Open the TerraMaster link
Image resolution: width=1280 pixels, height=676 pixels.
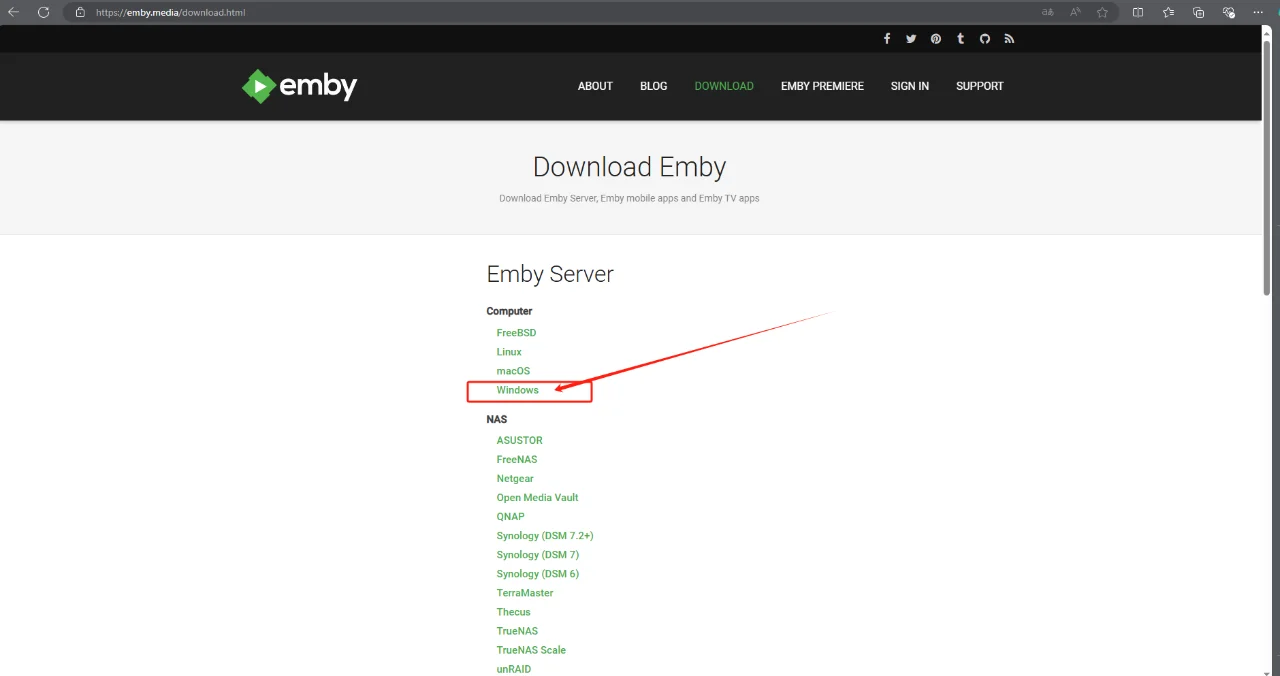525,592
